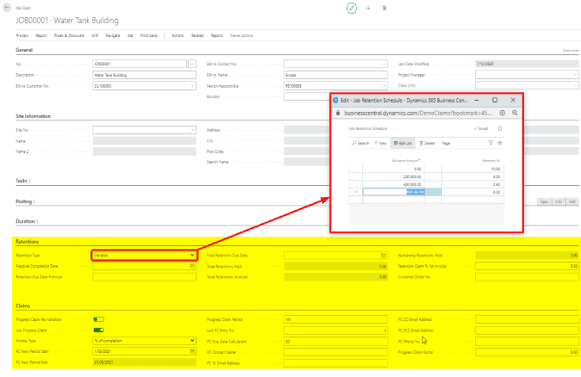Screen dimensions: 581x377
Task: Click the PC To Email Address field
Action: pos(336,363)
